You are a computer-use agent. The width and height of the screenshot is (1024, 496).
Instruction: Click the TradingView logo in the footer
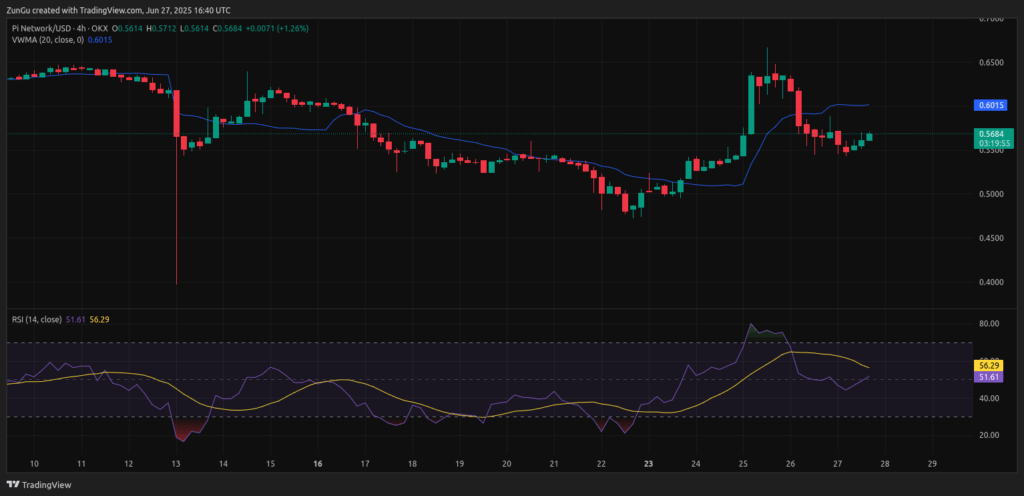pyautogui.click(x=39, y=485)
